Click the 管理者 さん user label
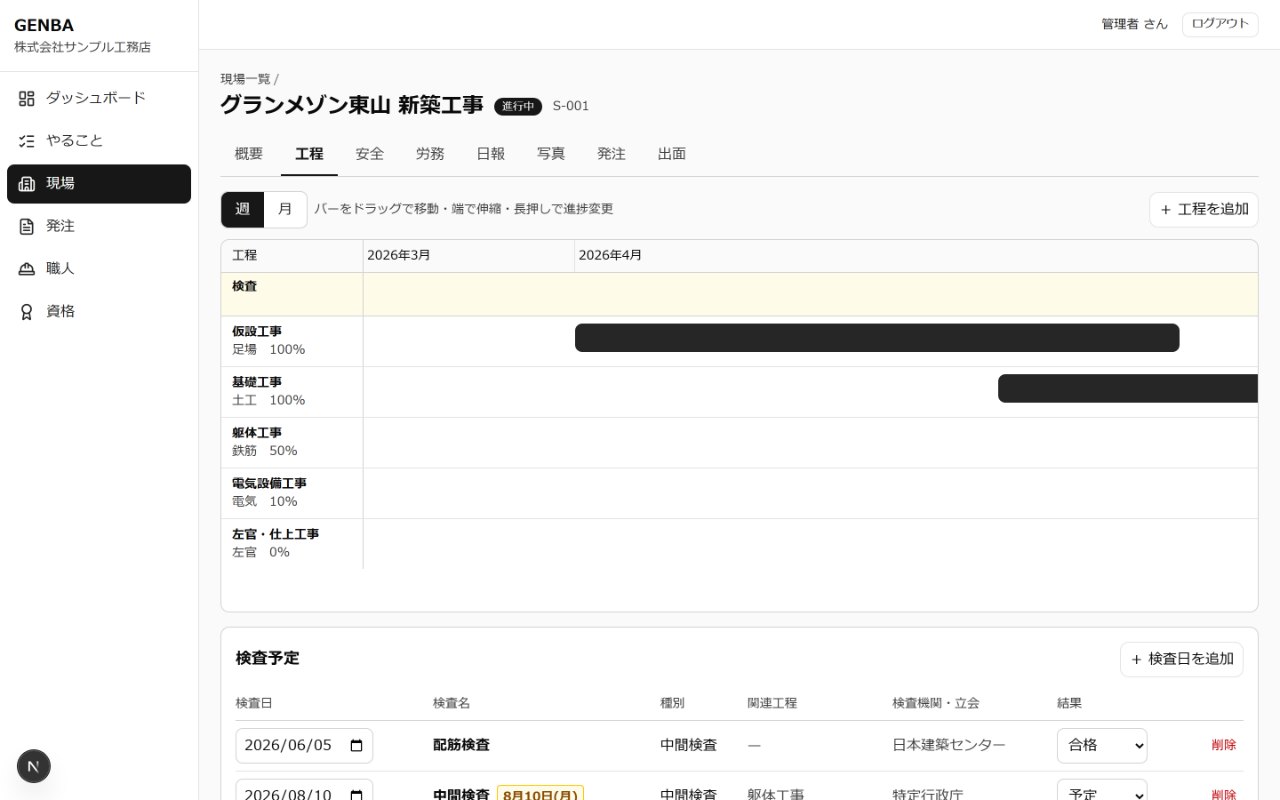 click(1135, 24)
